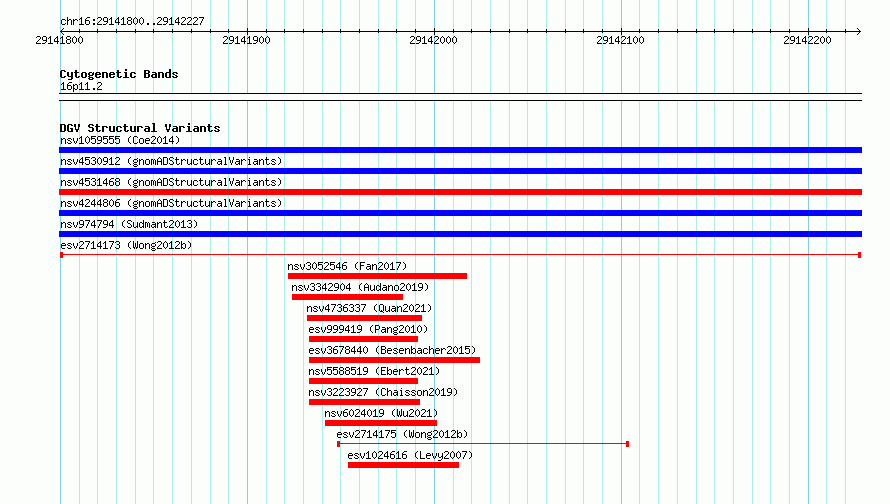Open nsv4244806 (gnomADStructuralVariants) variant label
890x504 pixels.
(171, 203)
